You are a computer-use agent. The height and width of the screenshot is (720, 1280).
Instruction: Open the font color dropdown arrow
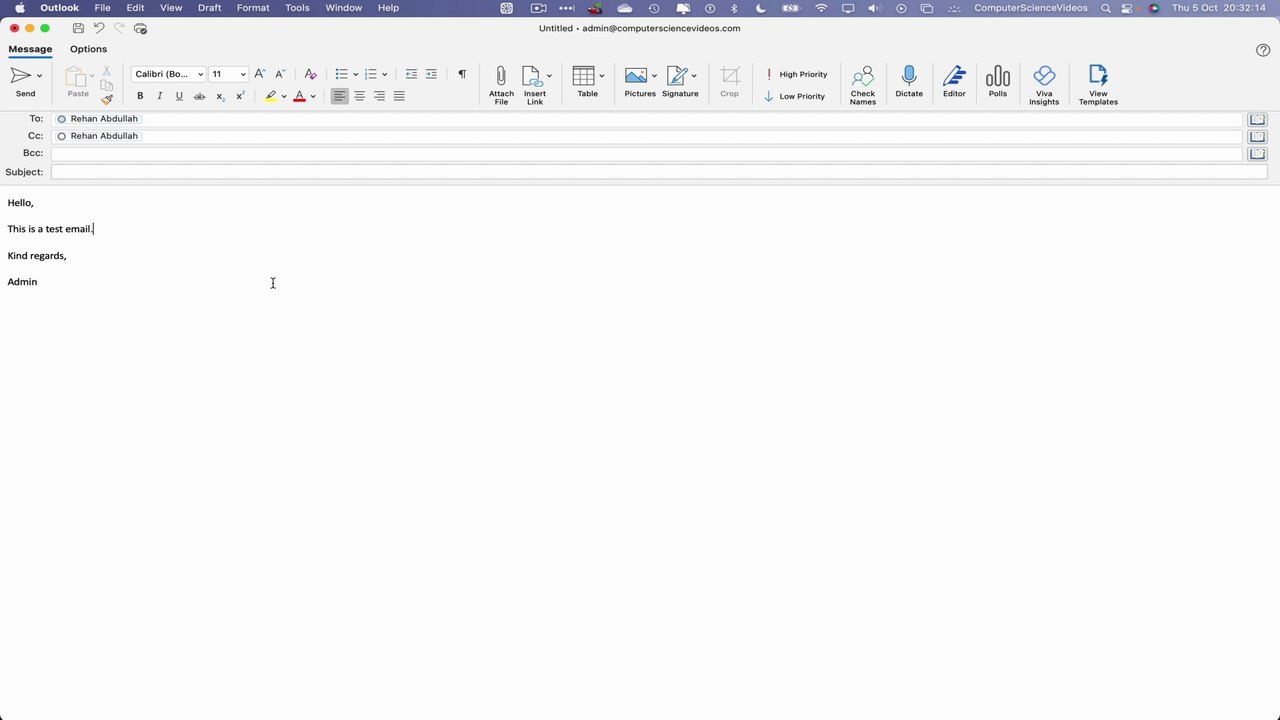(x=313, y=97)
